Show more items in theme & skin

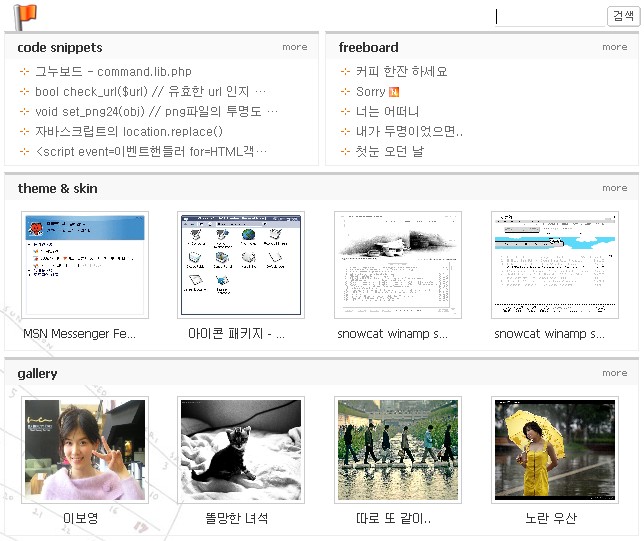(x=614, y=188)
